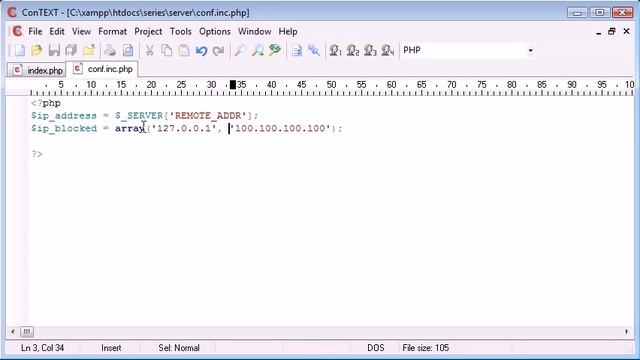Undo the last edit
Viewport: 640px width, 360px height.
tap(201, 50)
